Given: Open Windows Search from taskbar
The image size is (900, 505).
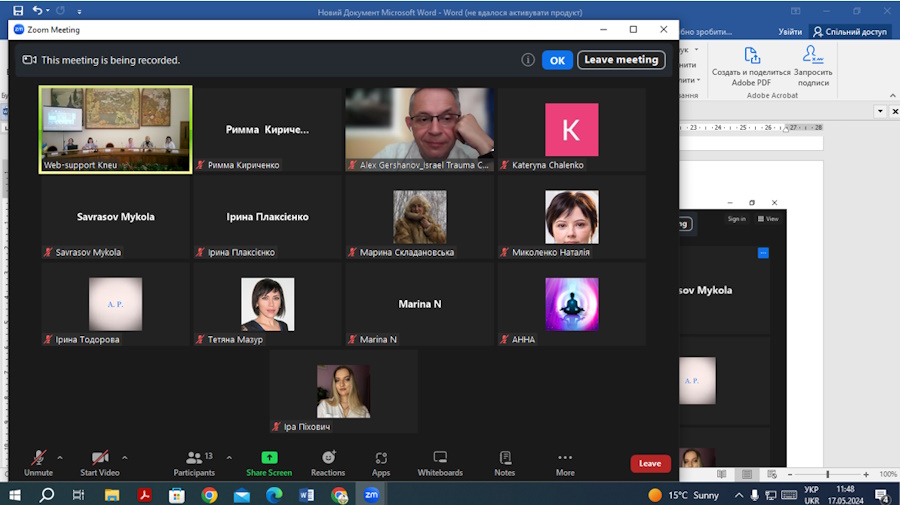Looking at the screenshot, I should (46, 494).
